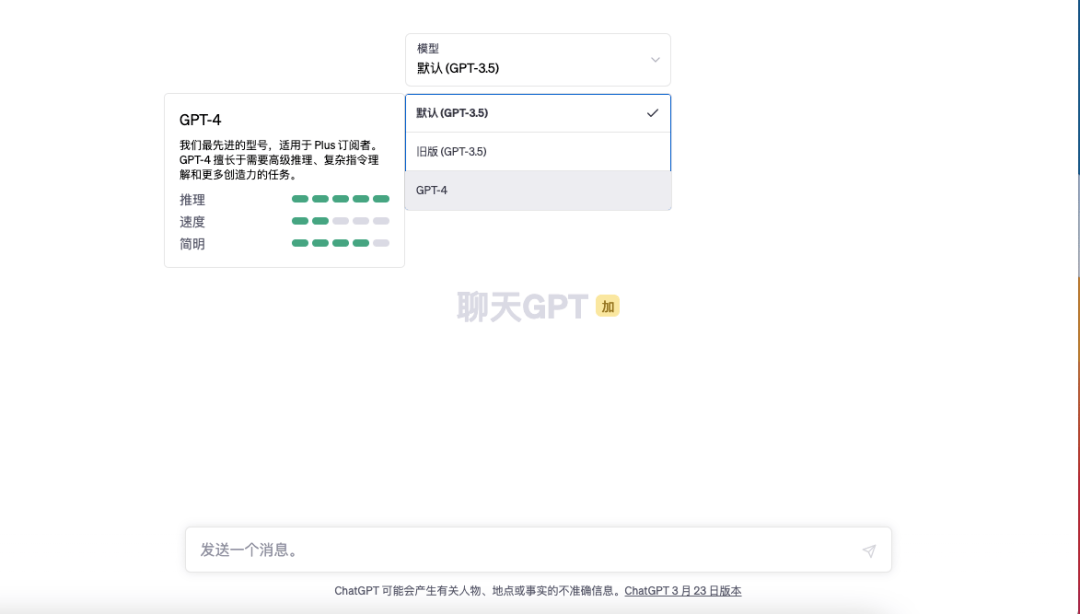Click the checkmark next to 默认 (GPT-3.5)
The width and height of the screenshot is (1080, 614).
coord(651,113)
